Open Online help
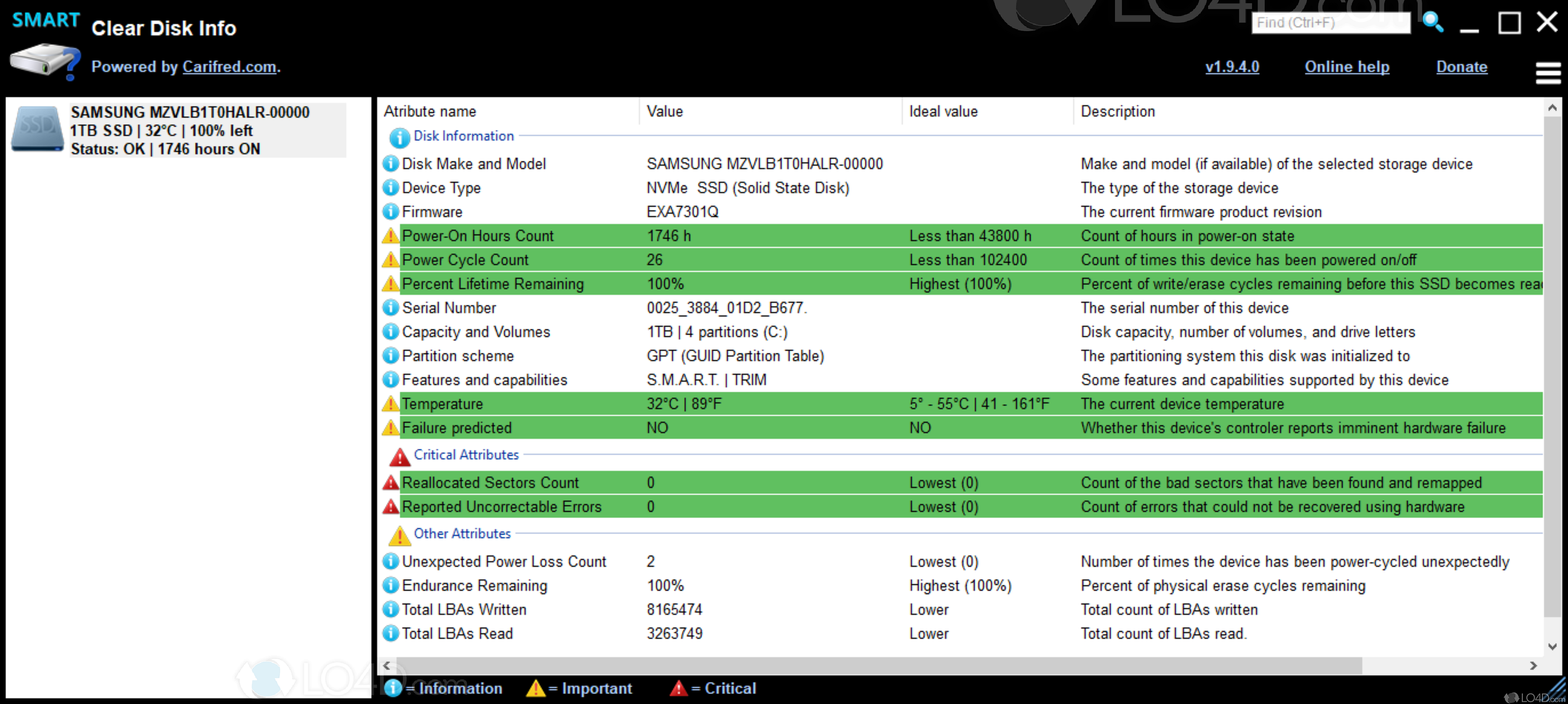The image size is (1568, 704). (x=1346, y=67)
